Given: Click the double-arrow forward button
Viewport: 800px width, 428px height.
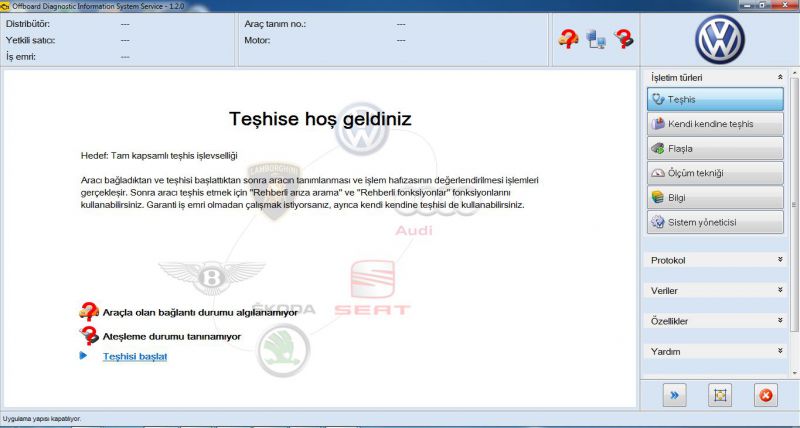Looking at the screenshot, I should point(674,395).
